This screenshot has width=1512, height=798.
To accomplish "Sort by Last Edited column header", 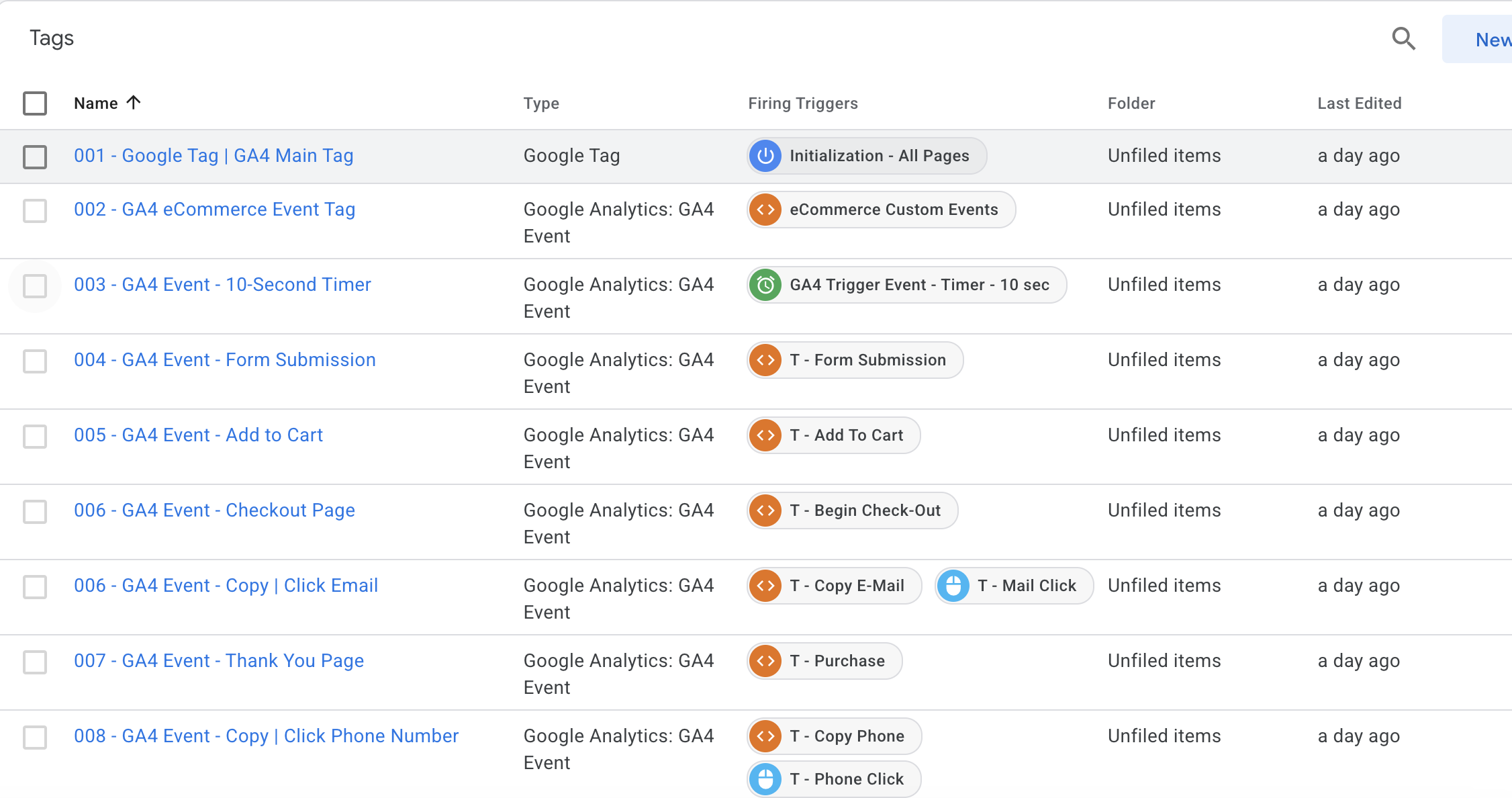I will 1359,103.
